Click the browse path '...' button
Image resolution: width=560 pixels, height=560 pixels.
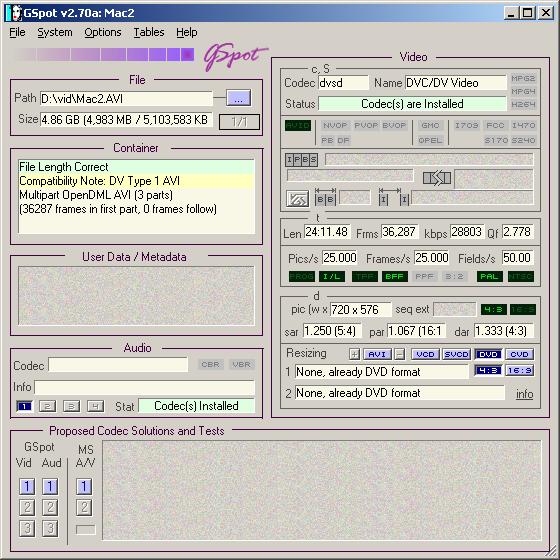point(239,98)
